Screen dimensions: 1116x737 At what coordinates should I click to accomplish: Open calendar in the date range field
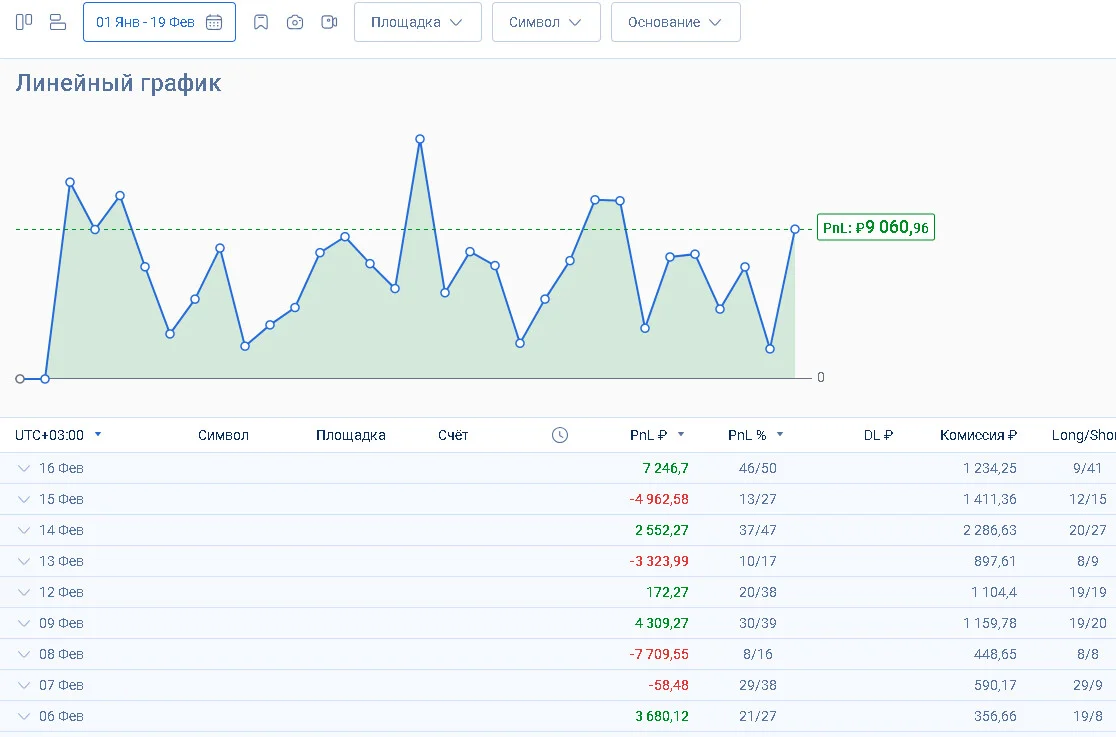pyautogui.click(x=214, y=23)
